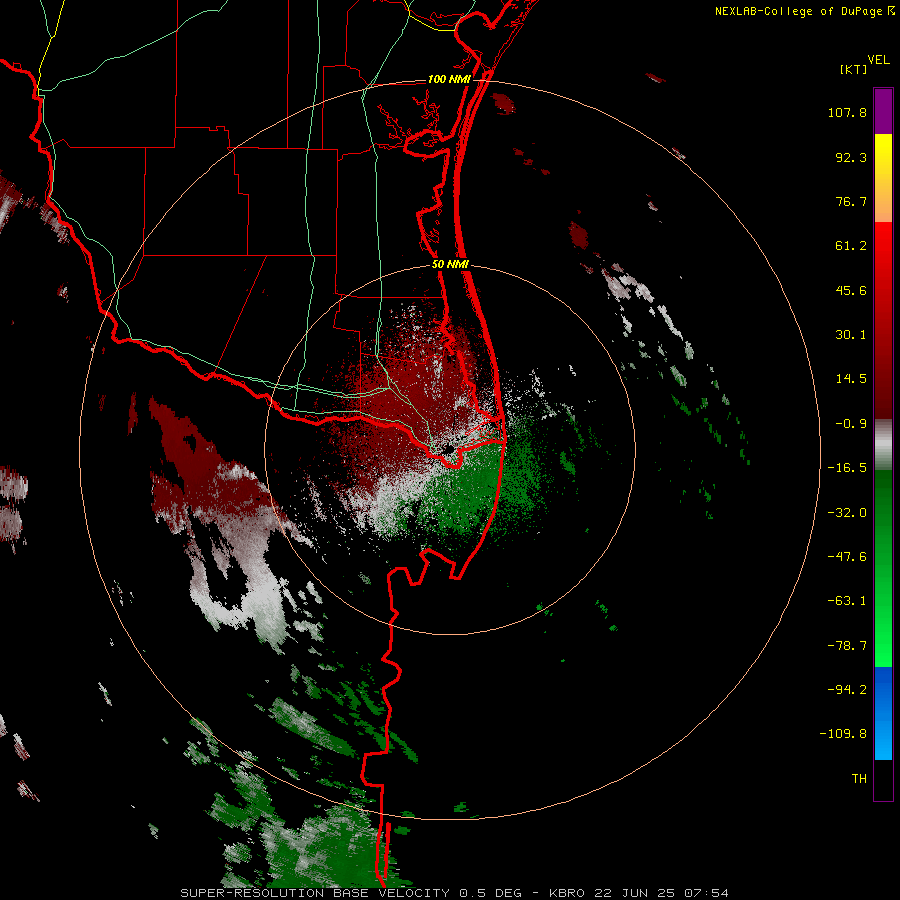
Task: Click the 100 NMI range ring label
Action: [x=449, y=79]
